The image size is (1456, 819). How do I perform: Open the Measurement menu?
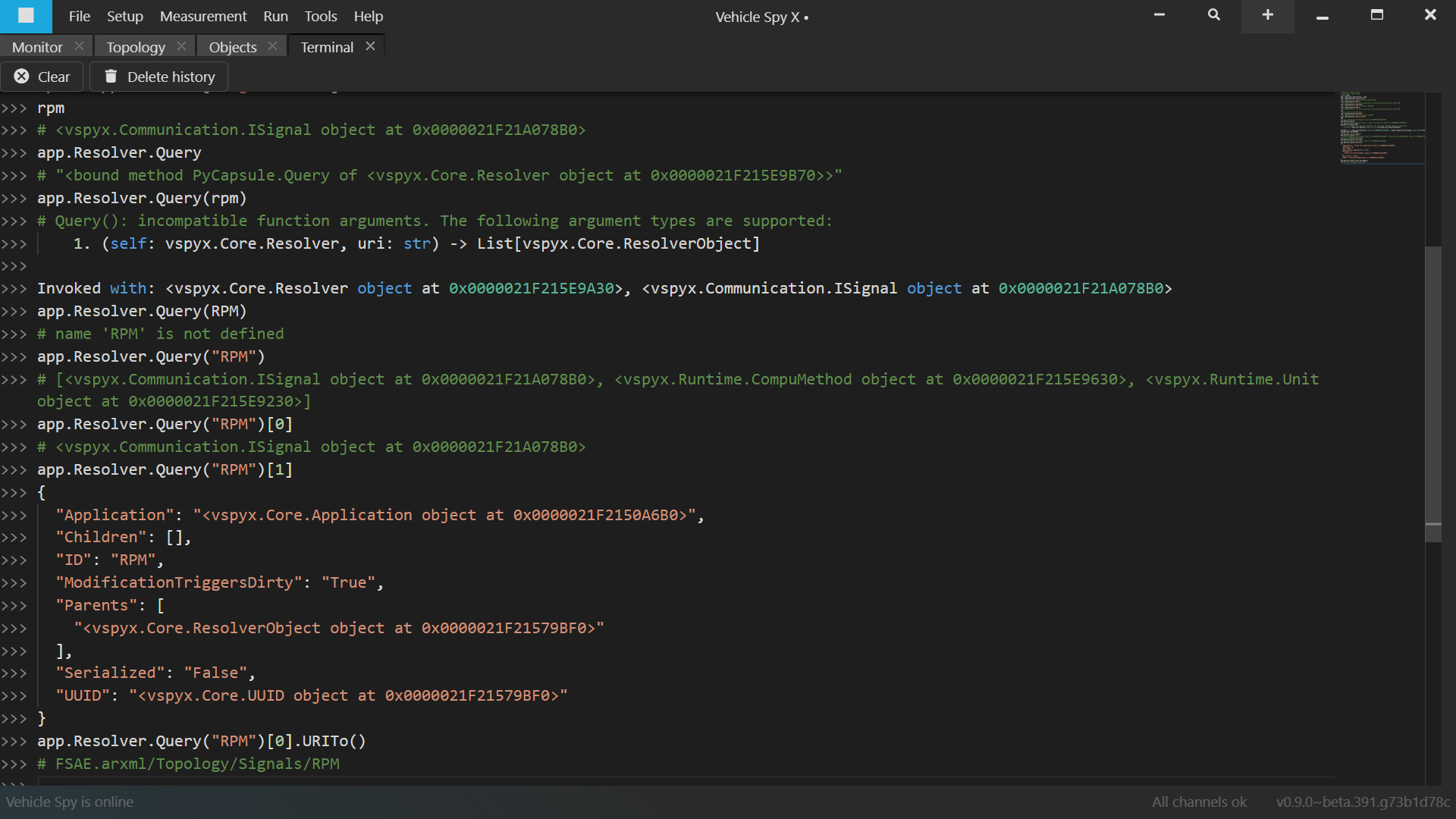point(202,16)
